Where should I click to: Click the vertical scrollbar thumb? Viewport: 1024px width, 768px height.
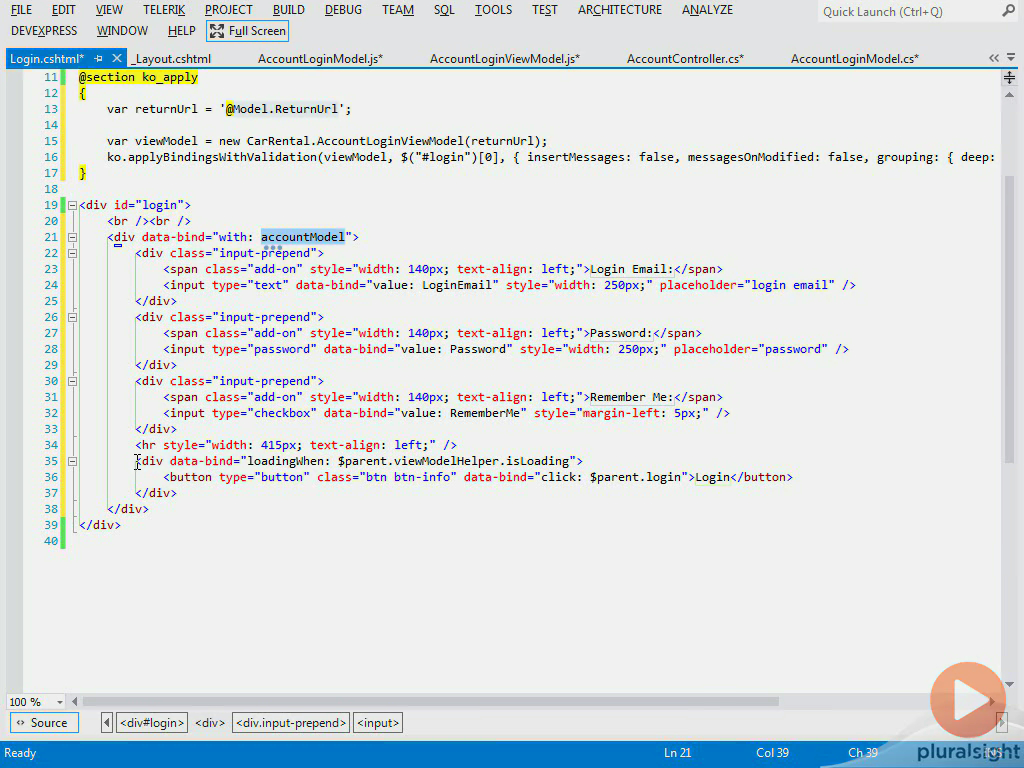(x=1010, y=320)
